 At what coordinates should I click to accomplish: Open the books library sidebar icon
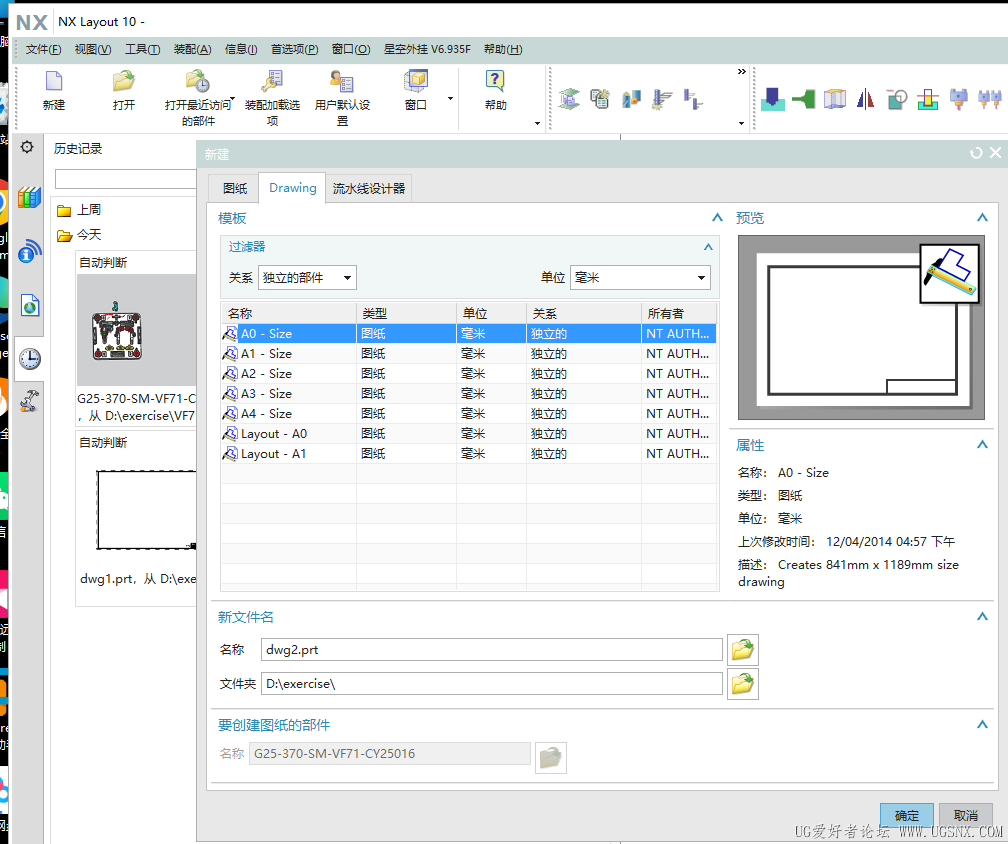click(x=29, y=197)
